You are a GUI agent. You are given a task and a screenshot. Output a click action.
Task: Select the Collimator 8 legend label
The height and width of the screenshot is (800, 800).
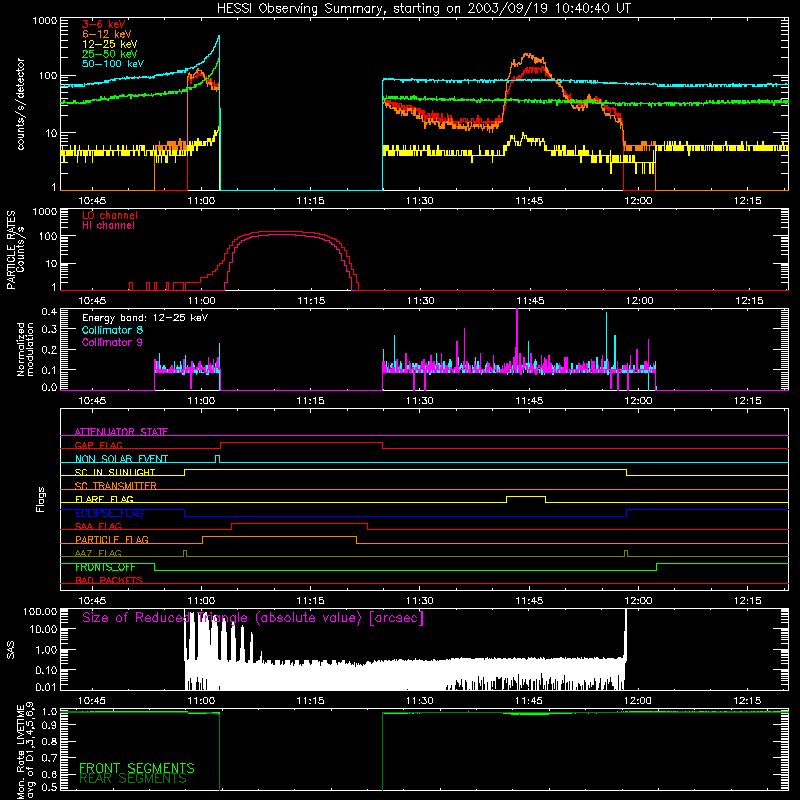(112, 330)
